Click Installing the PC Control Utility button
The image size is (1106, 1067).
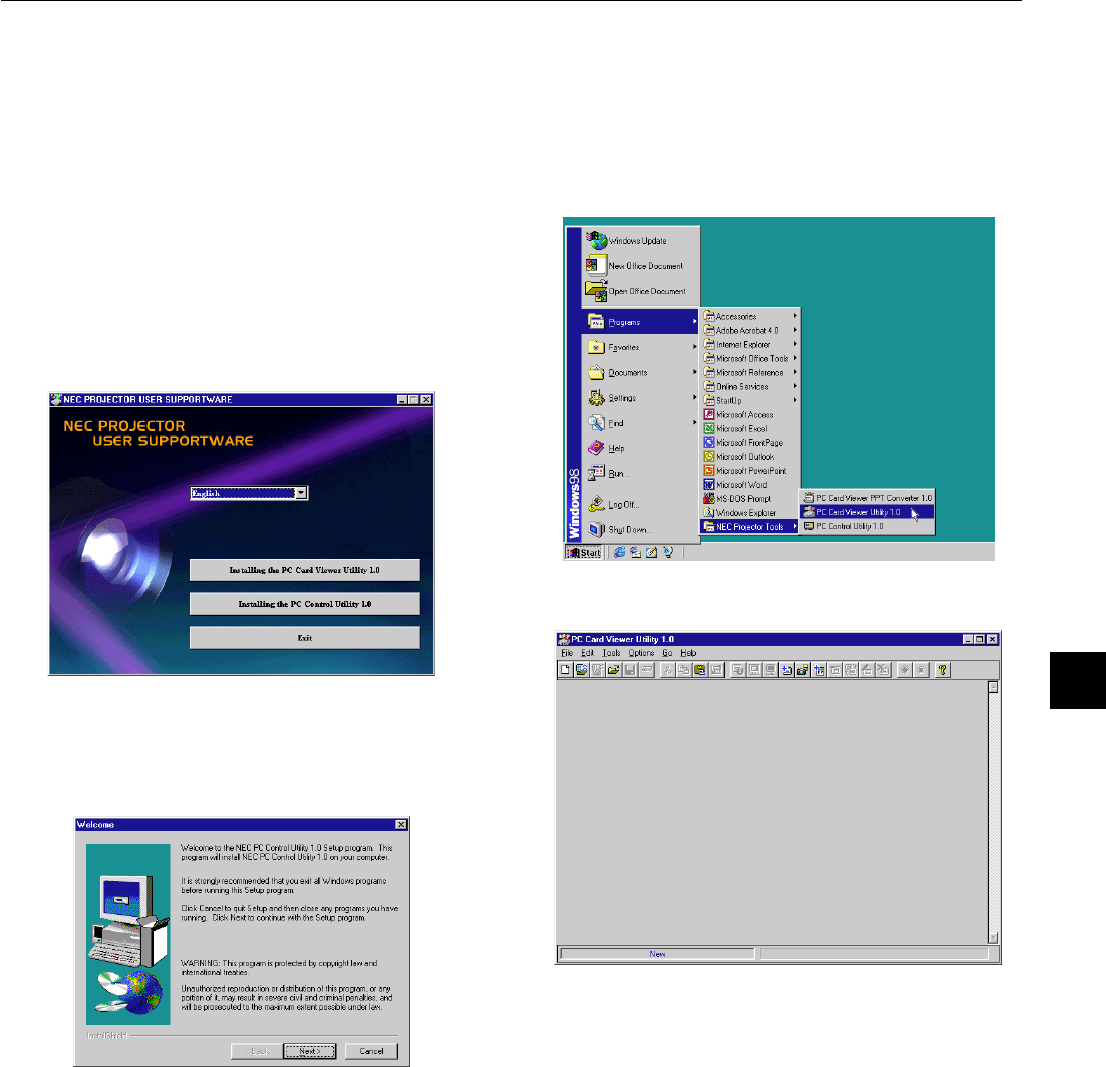tap(305, 604)
